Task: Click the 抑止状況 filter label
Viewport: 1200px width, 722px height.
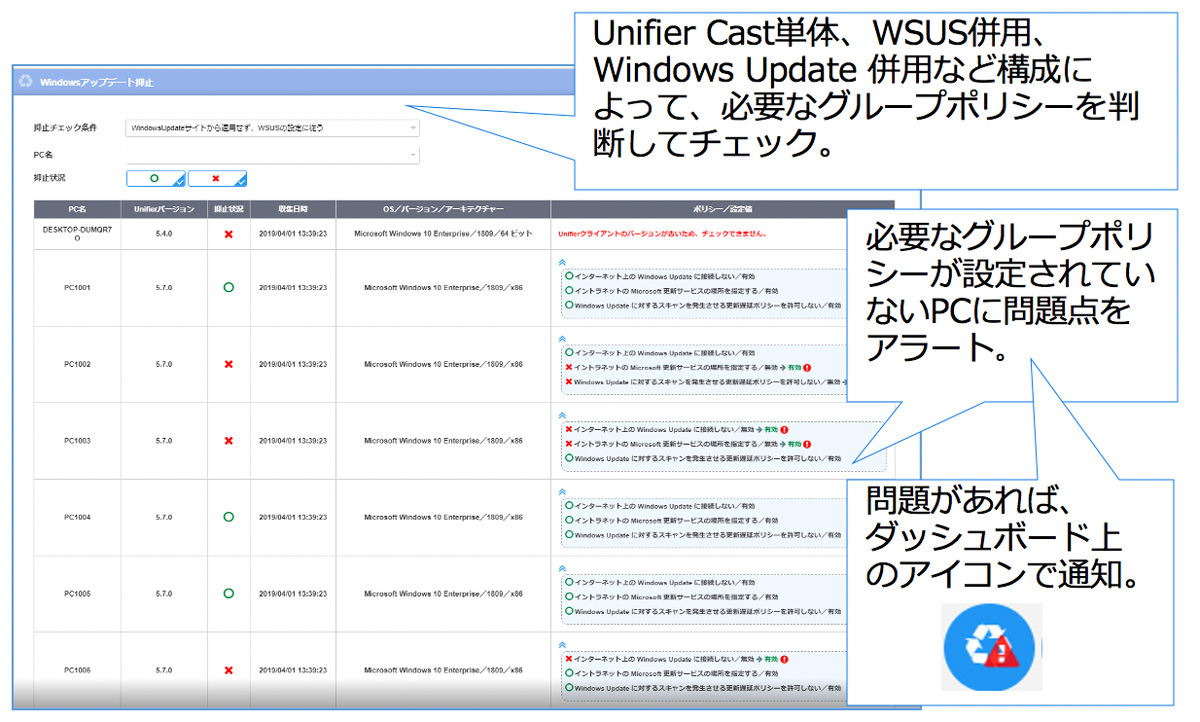Action: (49, 178)
